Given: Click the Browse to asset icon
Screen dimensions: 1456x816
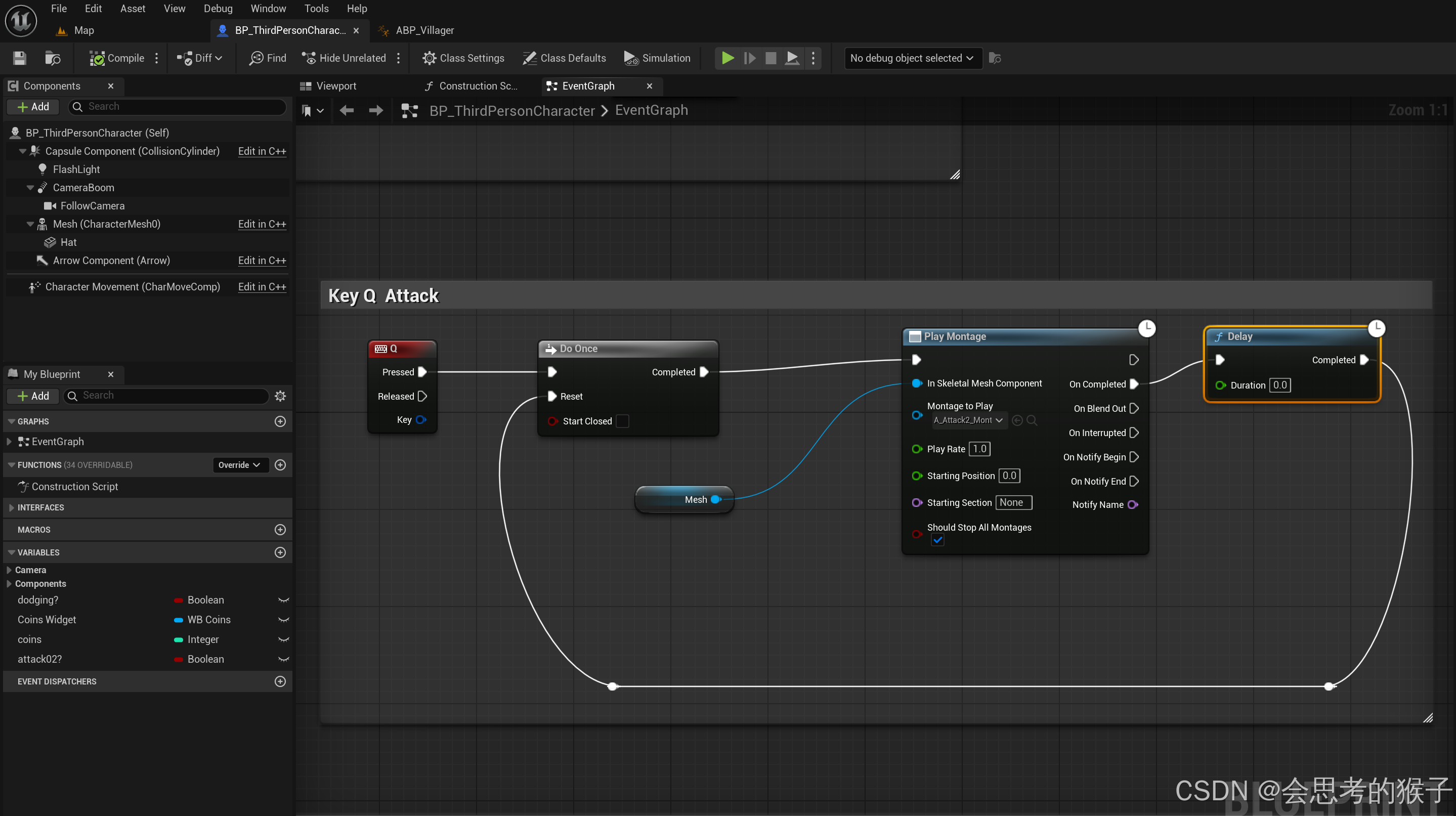Looking at the screenshot, I should (53, 58).
